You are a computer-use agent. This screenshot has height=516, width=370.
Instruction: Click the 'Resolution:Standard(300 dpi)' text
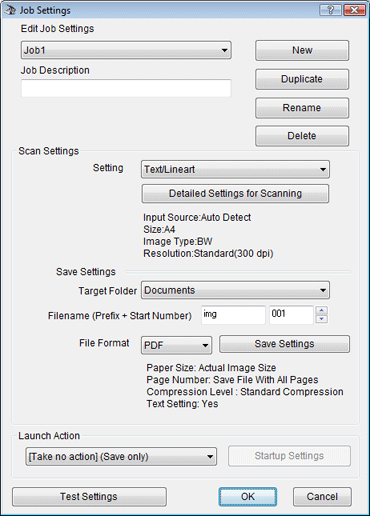208,254
